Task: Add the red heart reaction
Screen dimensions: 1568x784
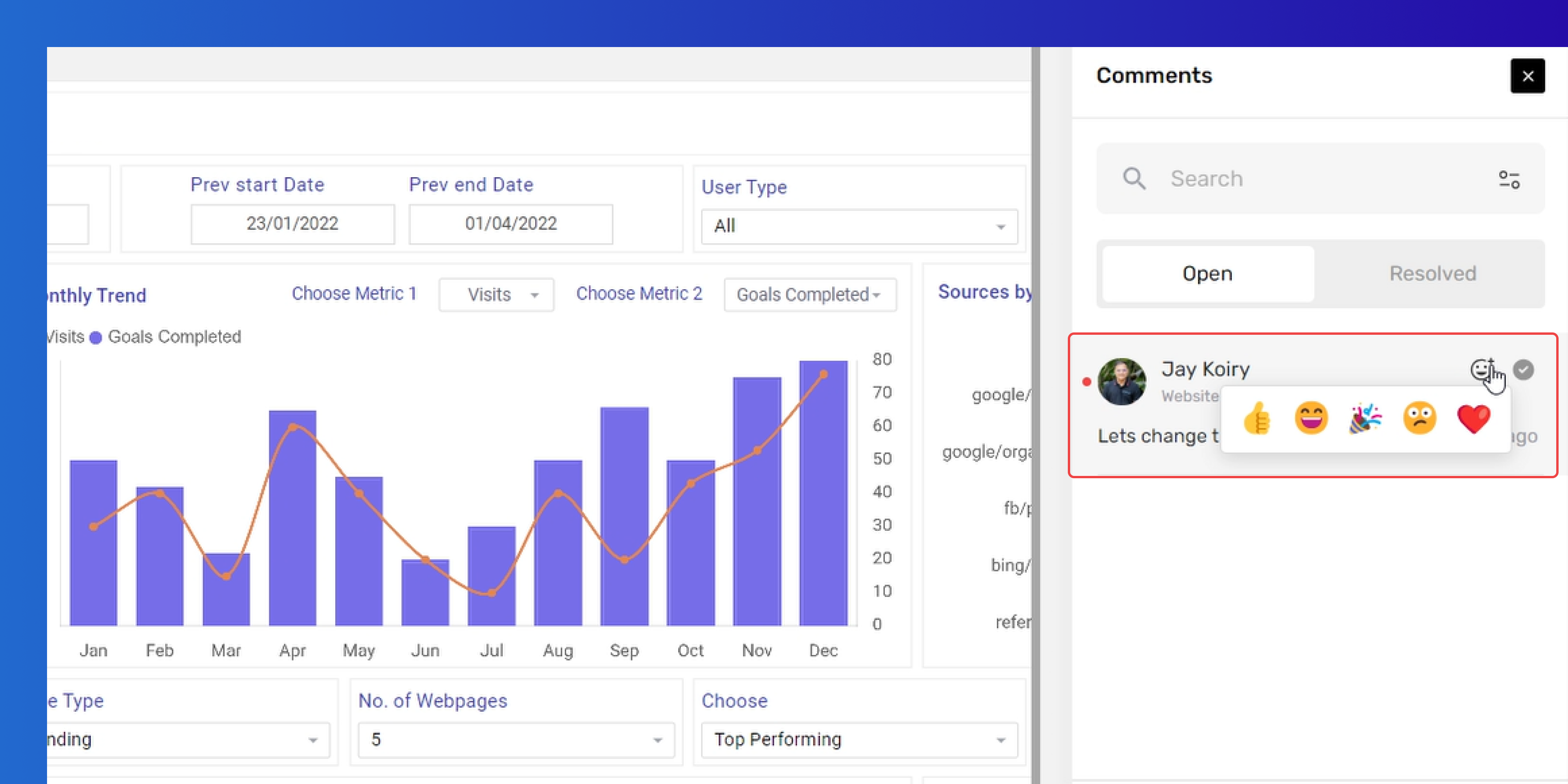Action: (x=1473, y=419)
